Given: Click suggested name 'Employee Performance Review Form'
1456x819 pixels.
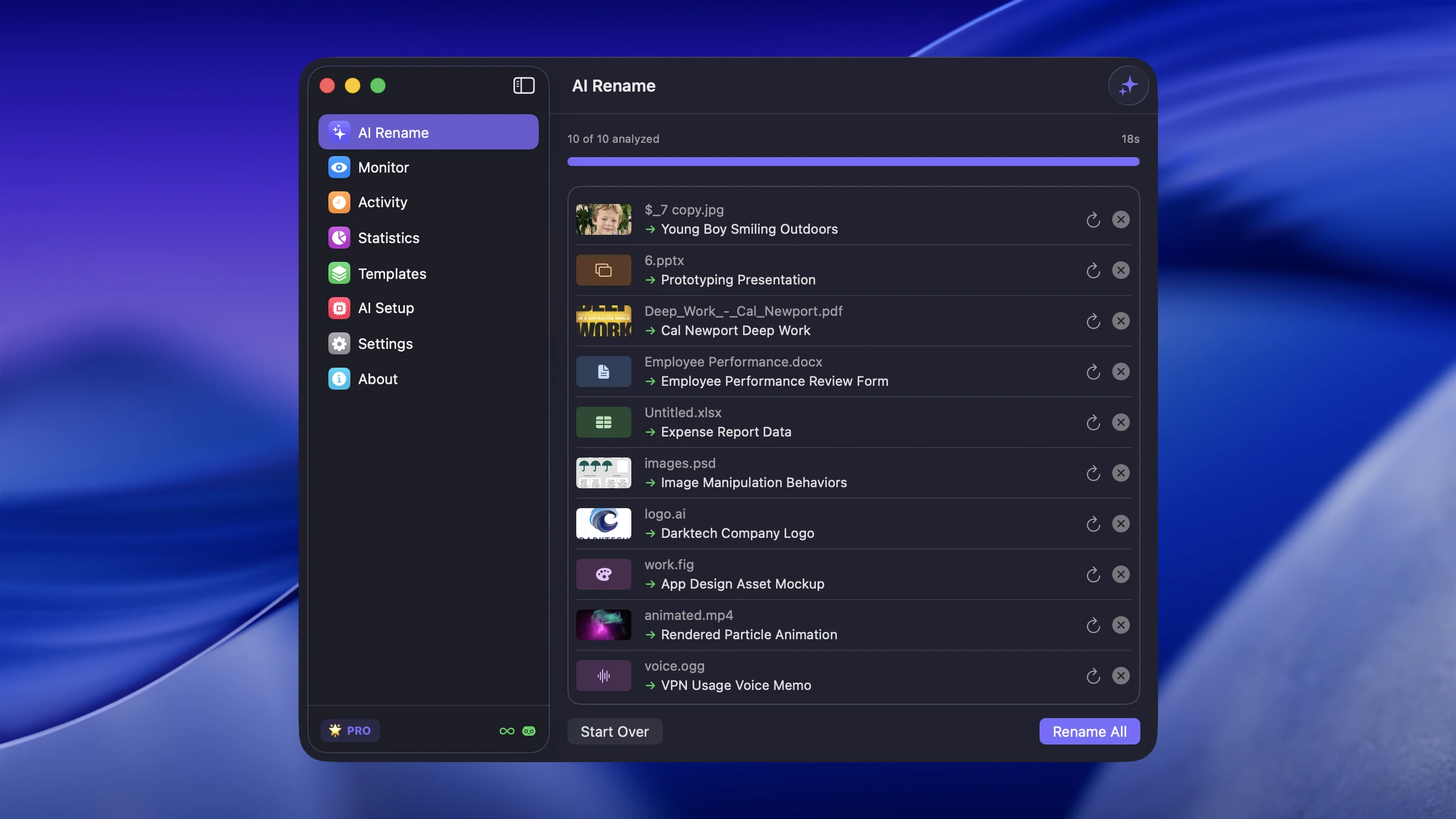Looking at the screenshot, I should click(775, 381).
